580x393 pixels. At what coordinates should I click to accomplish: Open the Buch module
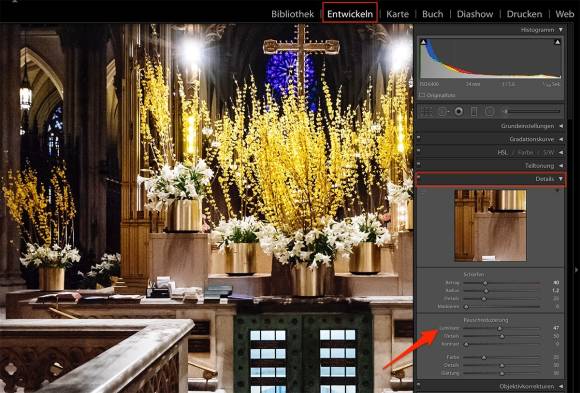pos(432,14)
